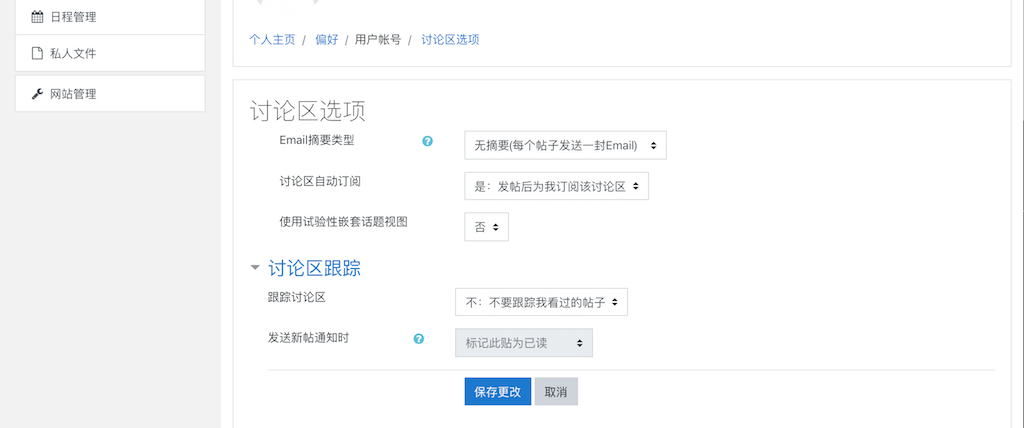Click the 保存更改 button

click(x=498, y=391)
